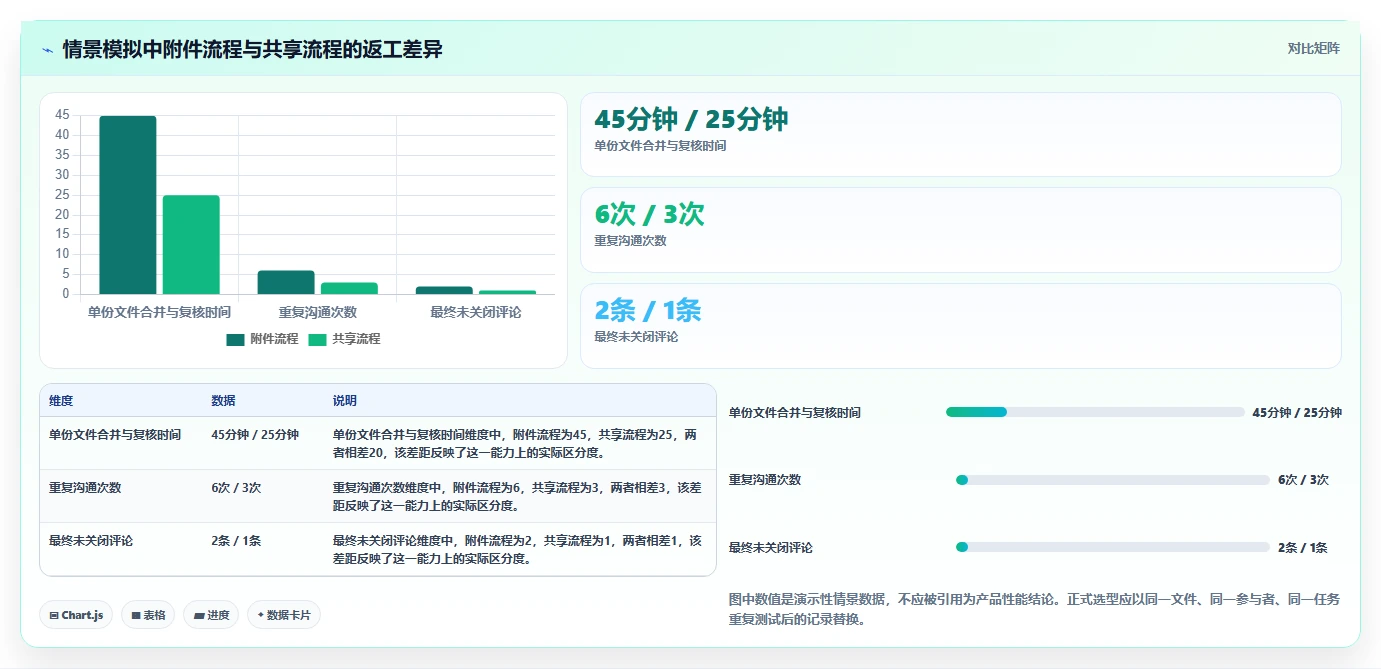1381x669 pixels.
Task: Select the 最终未关闭评论 cell in the table
Action: (x=91, y=541)
